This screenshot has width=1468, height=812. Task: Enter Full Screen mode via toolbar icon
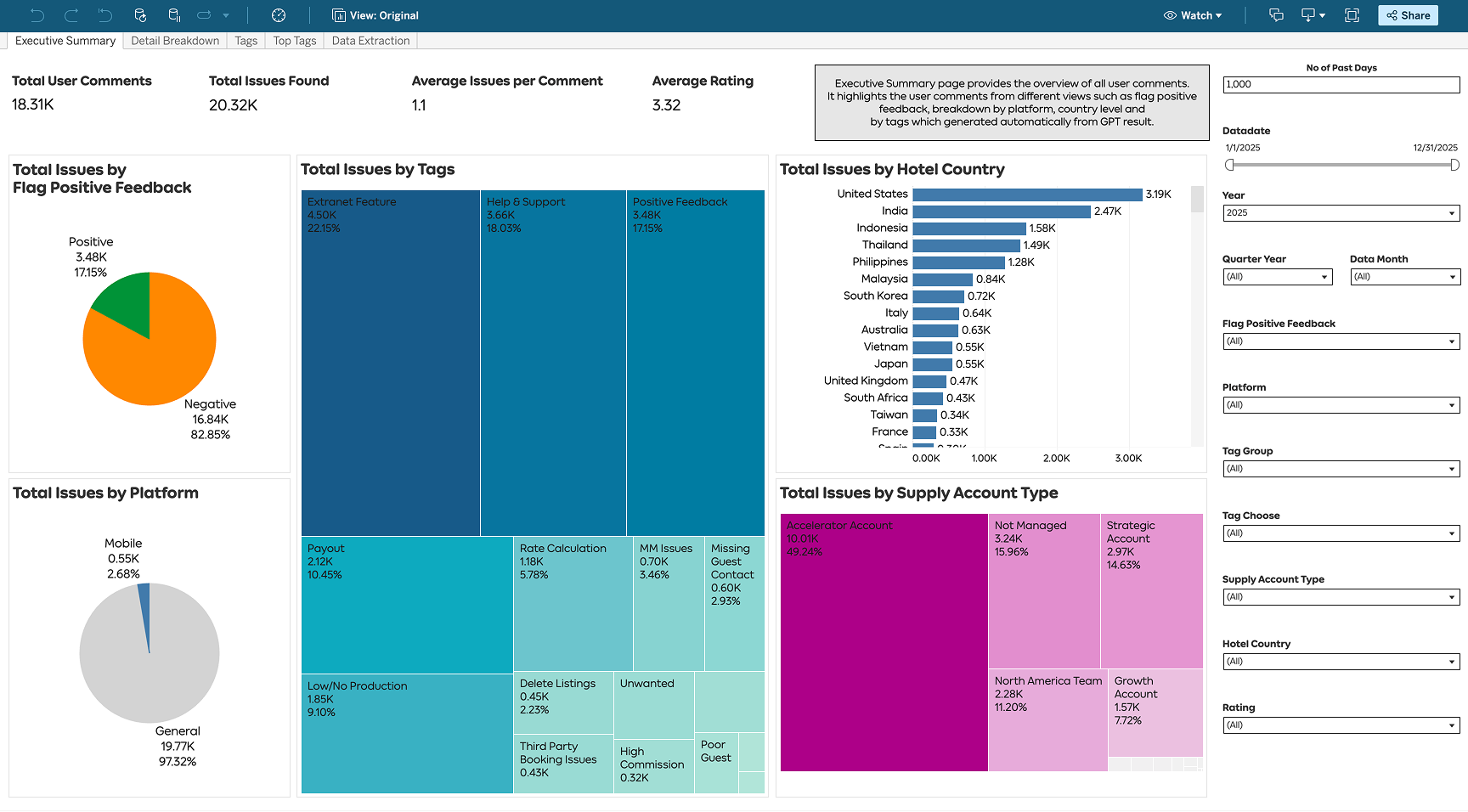[1352, 15]
